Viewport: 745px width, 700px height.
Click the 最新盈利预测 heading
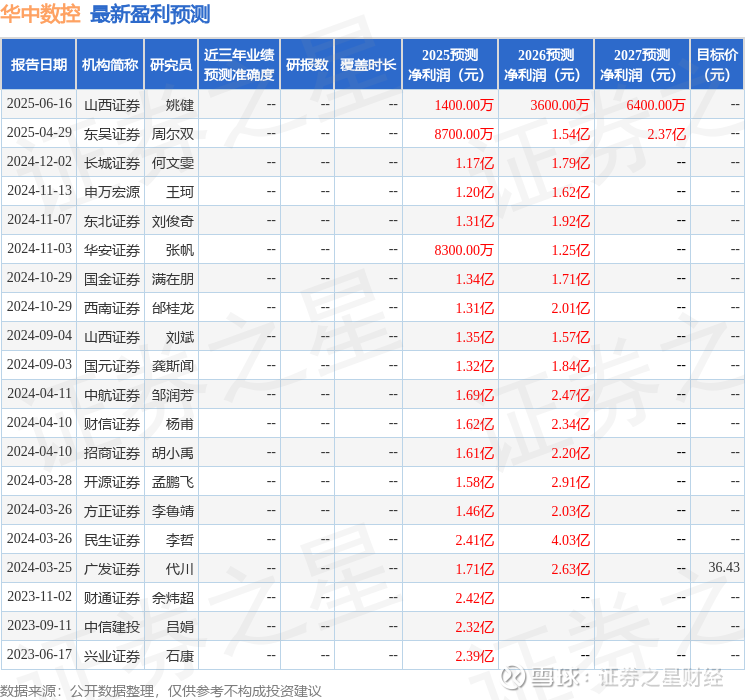(x=150, y=14)
